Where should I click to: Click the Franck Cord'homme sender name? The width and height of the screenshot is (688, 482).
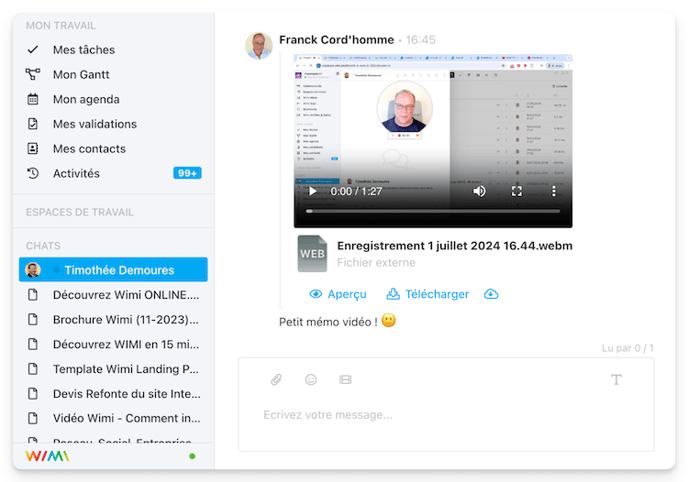tap(337, 40)
